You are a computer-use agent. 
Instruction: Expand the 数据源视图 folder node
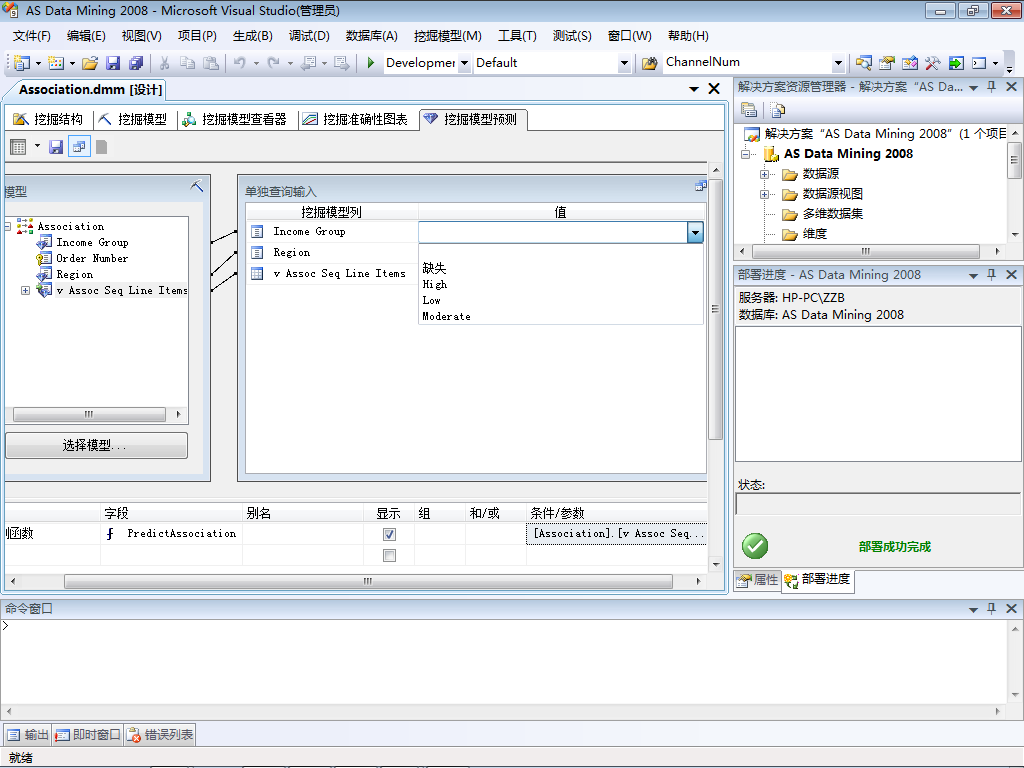tap(764, 194)
